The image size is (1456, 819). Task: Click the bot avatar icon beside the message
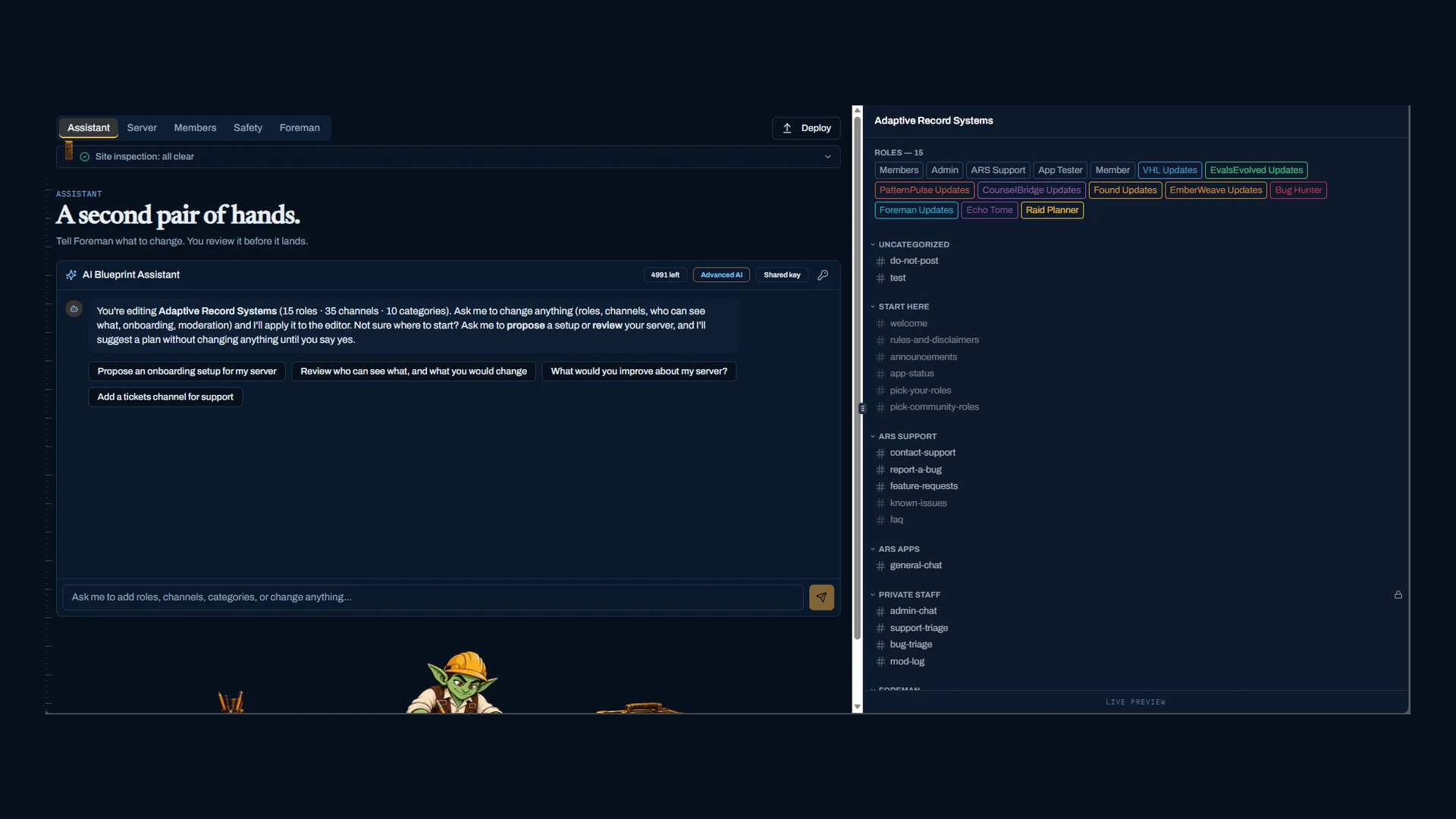(x=74, y=309)
